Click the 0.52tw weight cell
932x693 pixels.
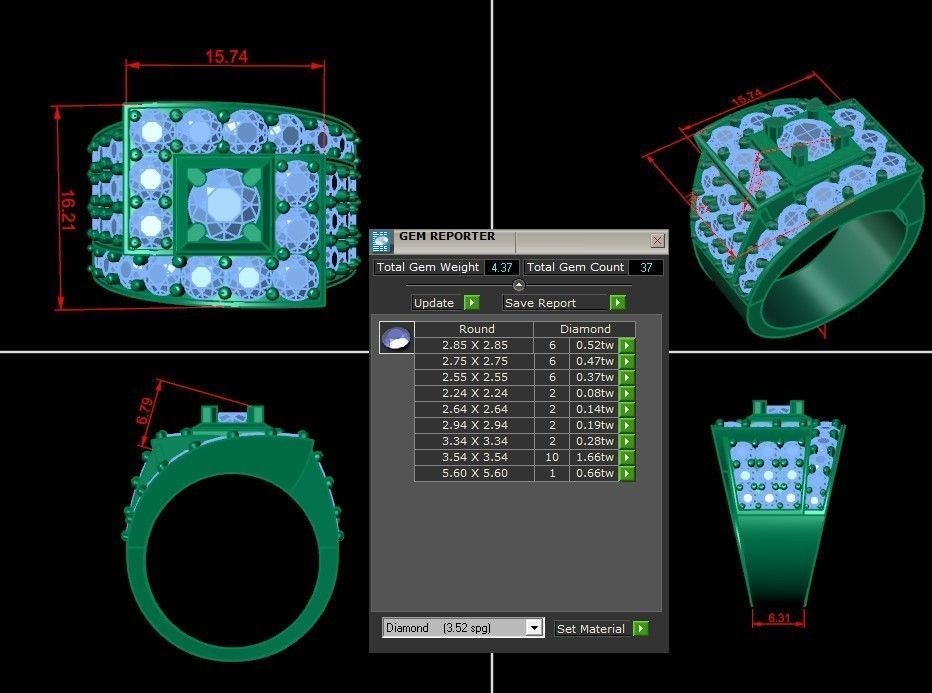(x=594, y=345)
